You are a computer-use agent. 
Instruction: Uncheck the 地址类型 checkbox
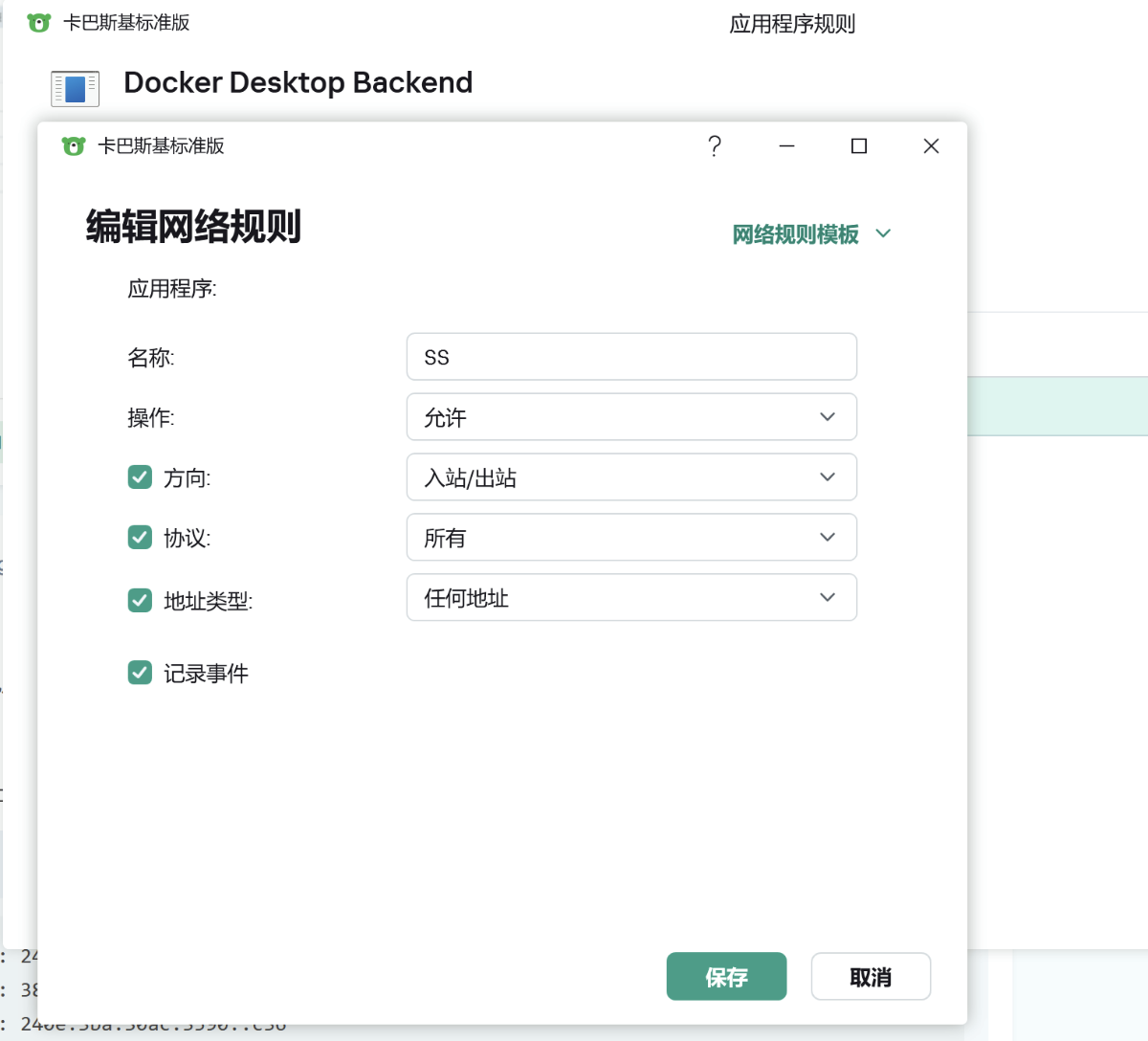point(140,600)
